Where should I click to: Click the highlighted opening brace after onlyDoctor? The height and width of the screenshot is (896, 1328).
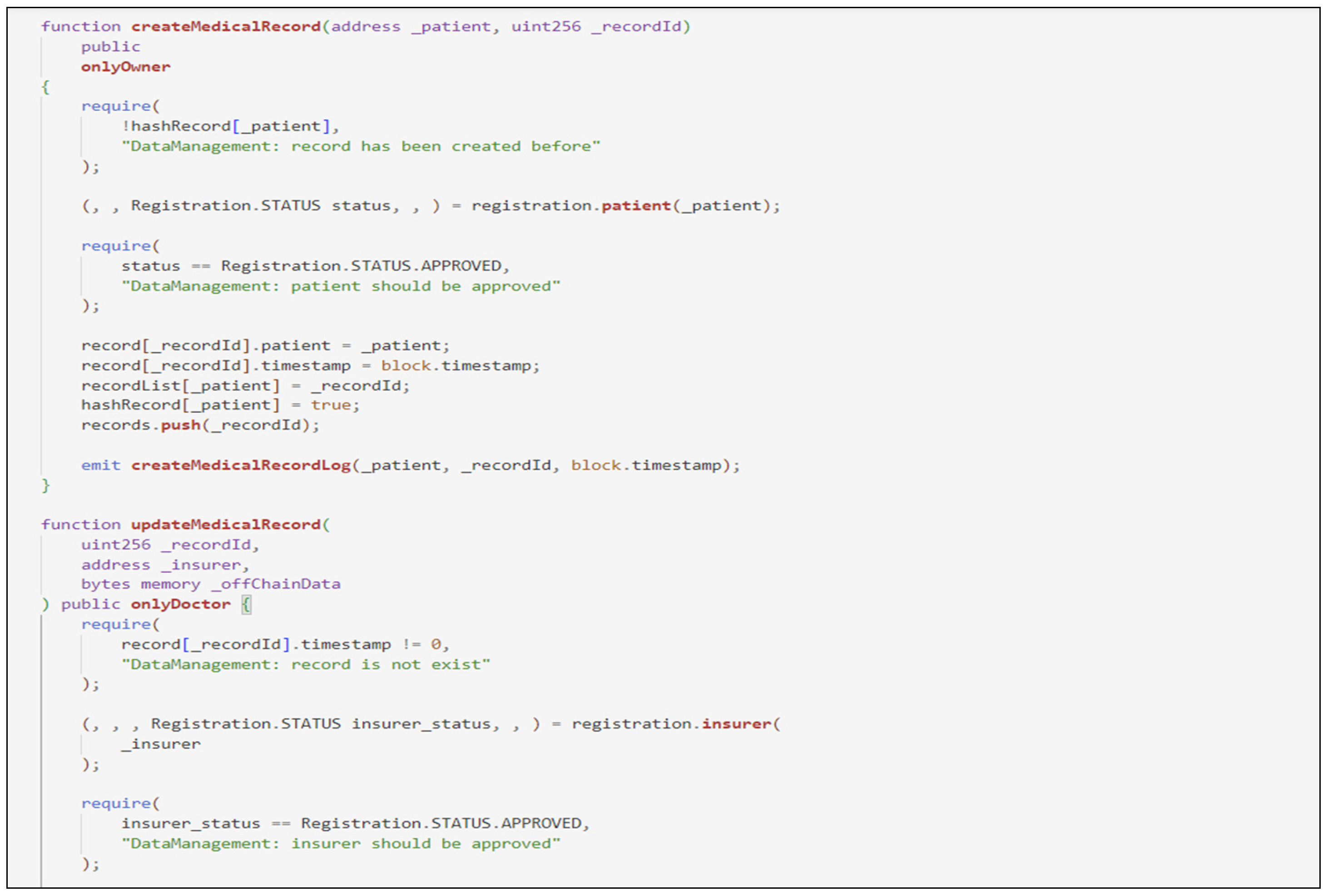[x=246, y=604]
